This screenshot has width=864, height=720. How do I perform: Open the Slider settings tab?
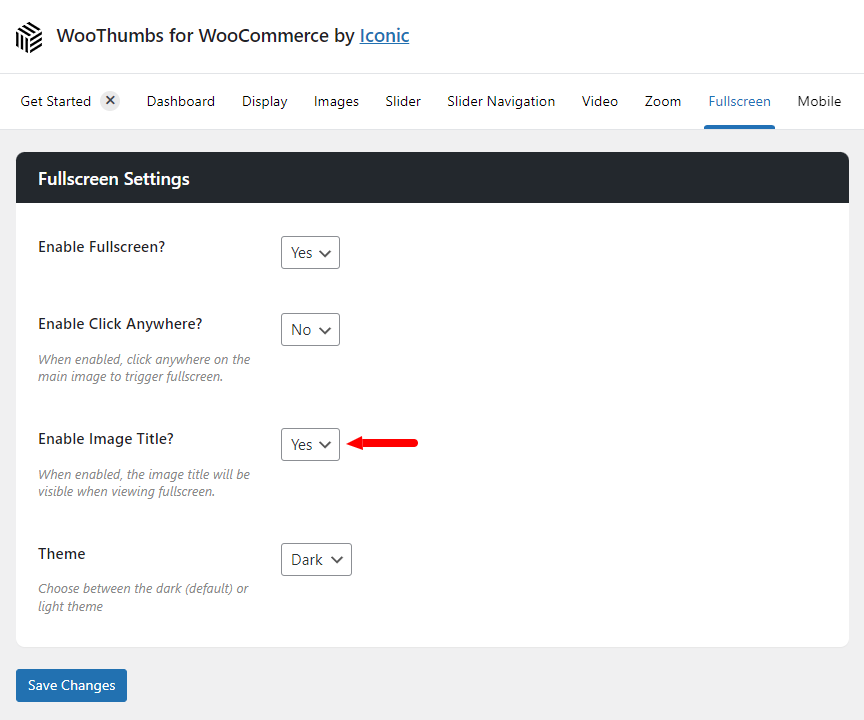[403, 101]
